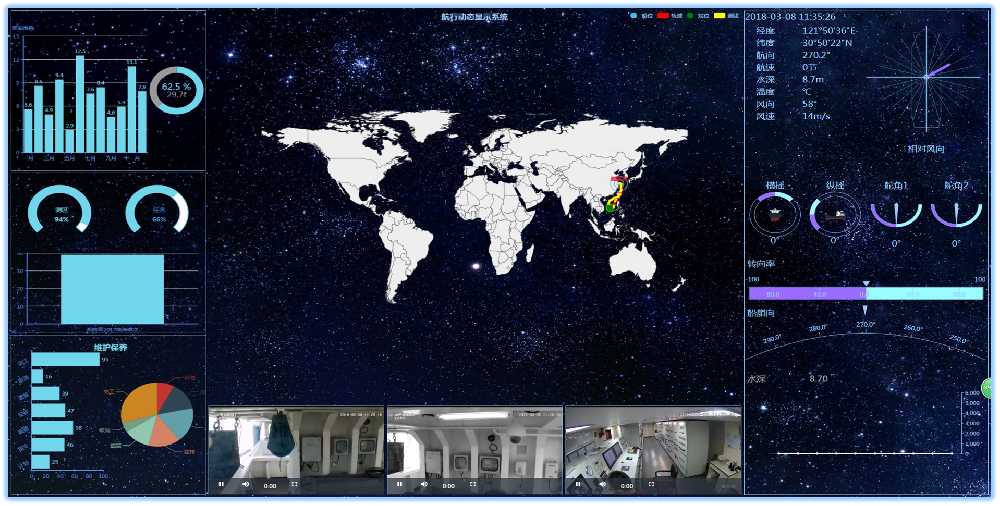Fullscreen the control room camera feed
The image size is (1000, 506).
pyautogui.click(x=651, y=484)
